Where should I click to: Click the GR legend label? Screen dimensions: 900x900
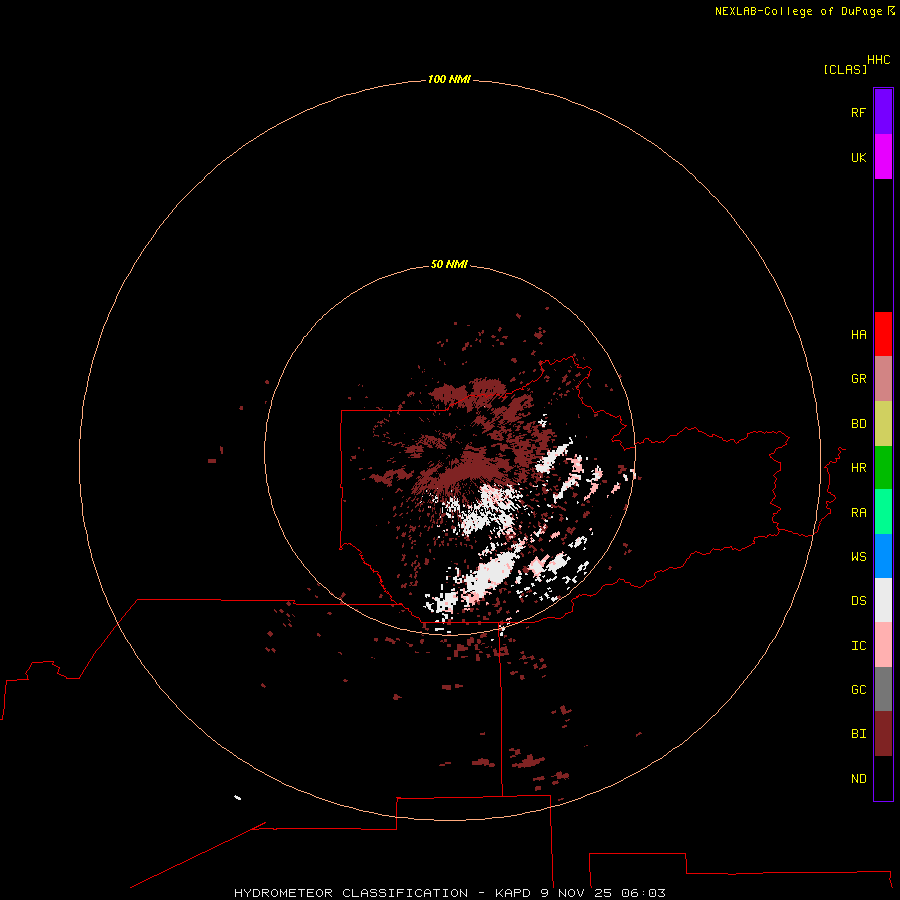pos(858,379)
